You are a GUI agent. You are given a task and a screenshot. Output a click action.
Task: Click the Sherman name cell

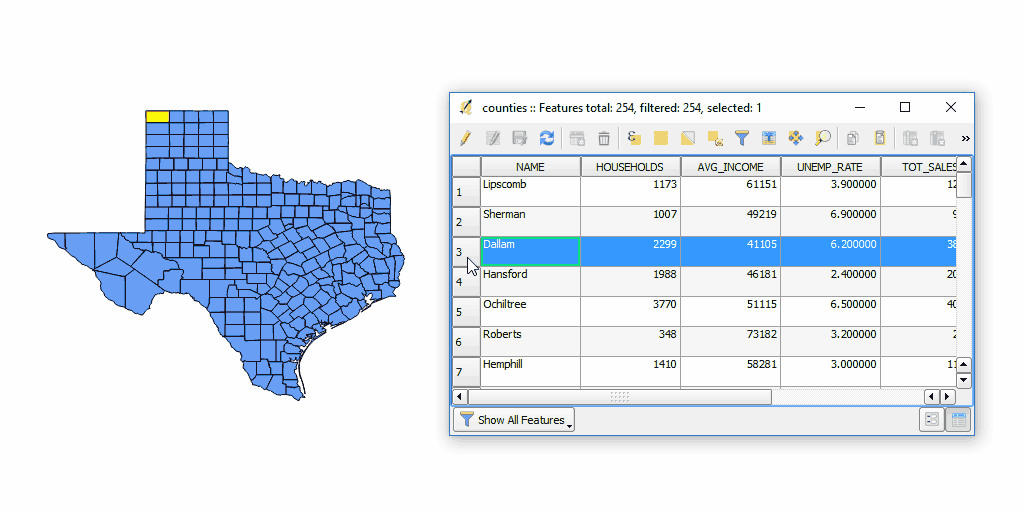coord(530,222)
